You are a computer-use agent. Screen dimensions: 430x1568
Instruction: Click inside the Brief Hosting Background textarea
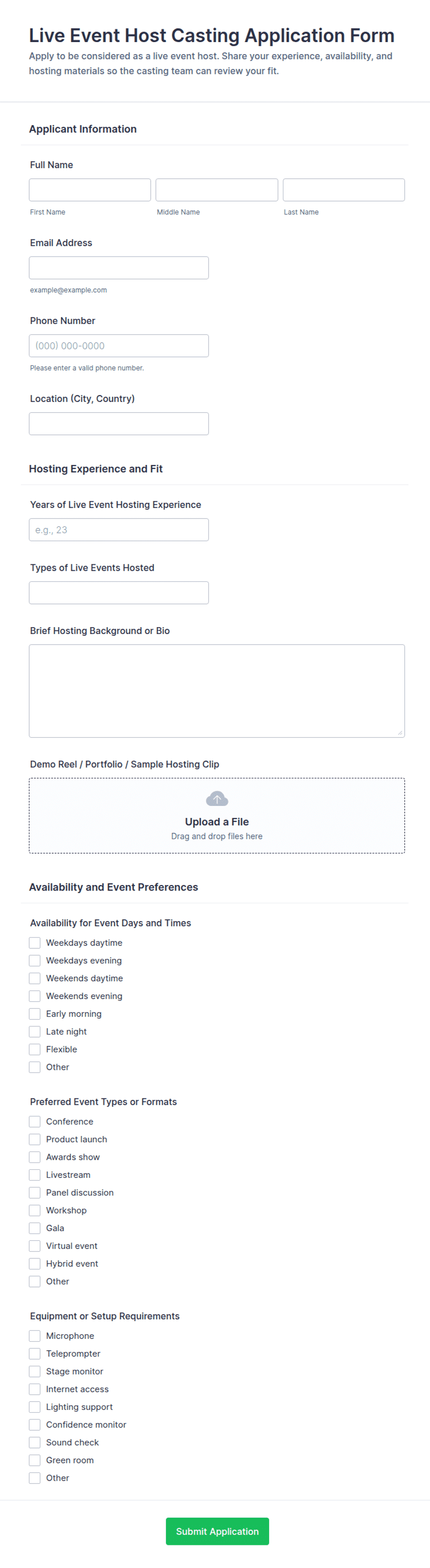point(217,691)
